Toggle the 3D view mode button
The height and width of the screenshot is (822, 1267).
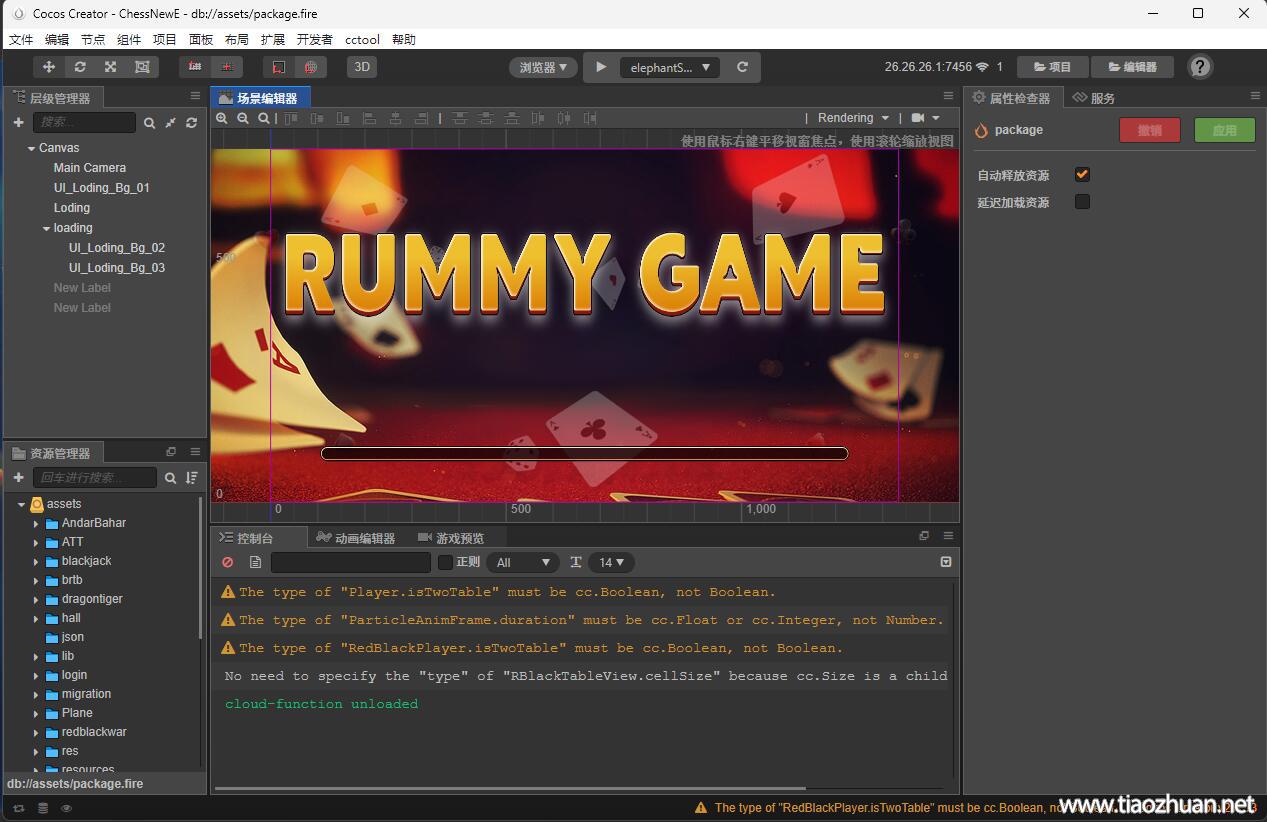point(362,67)
